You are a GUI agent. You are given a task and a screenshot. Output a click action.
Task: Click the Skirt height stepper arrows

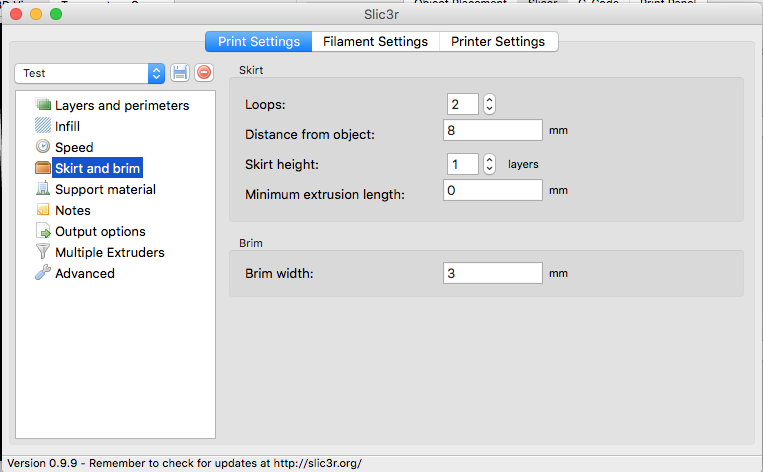point(490,164)
